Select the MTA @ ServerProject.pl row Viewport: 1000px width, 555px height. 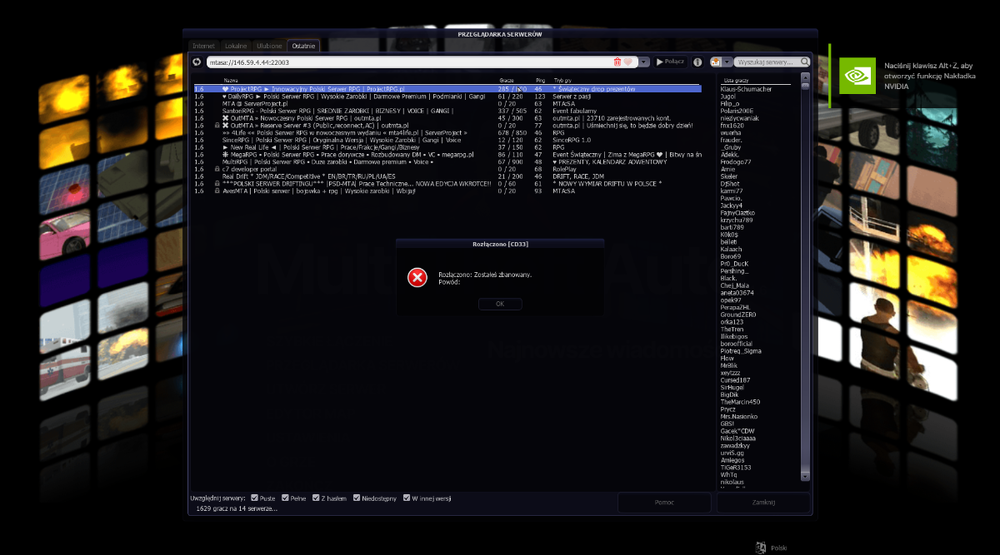point(447,103)
